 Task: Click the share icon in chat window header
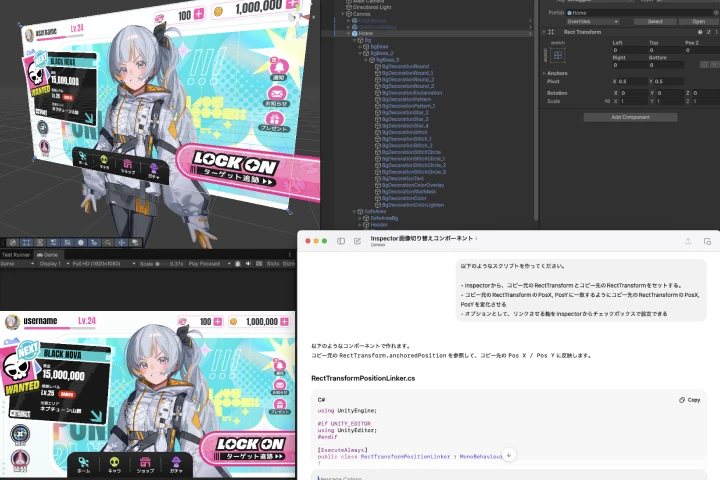(x=688, y=241)
